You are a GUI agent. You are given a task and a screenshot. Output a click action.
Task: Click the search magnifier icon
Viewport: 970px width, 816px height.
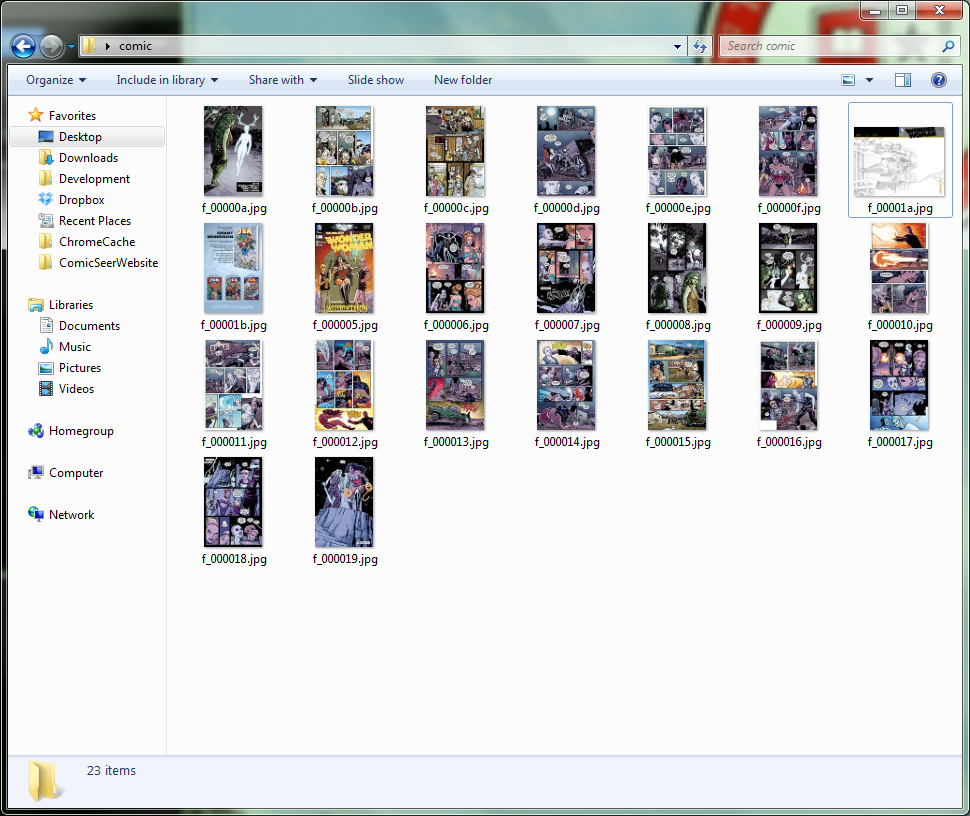click(x=948, y=46)
